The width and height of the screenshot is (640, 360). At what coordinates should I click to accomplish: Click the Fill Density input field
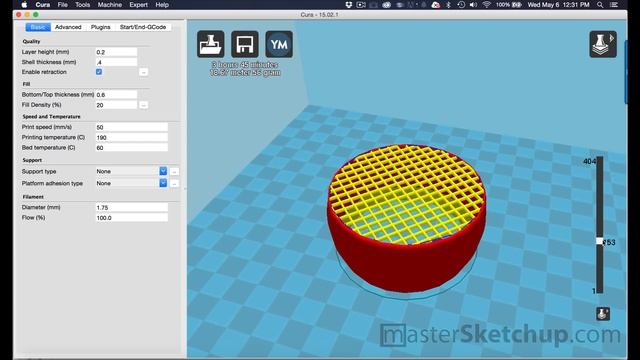116,105
